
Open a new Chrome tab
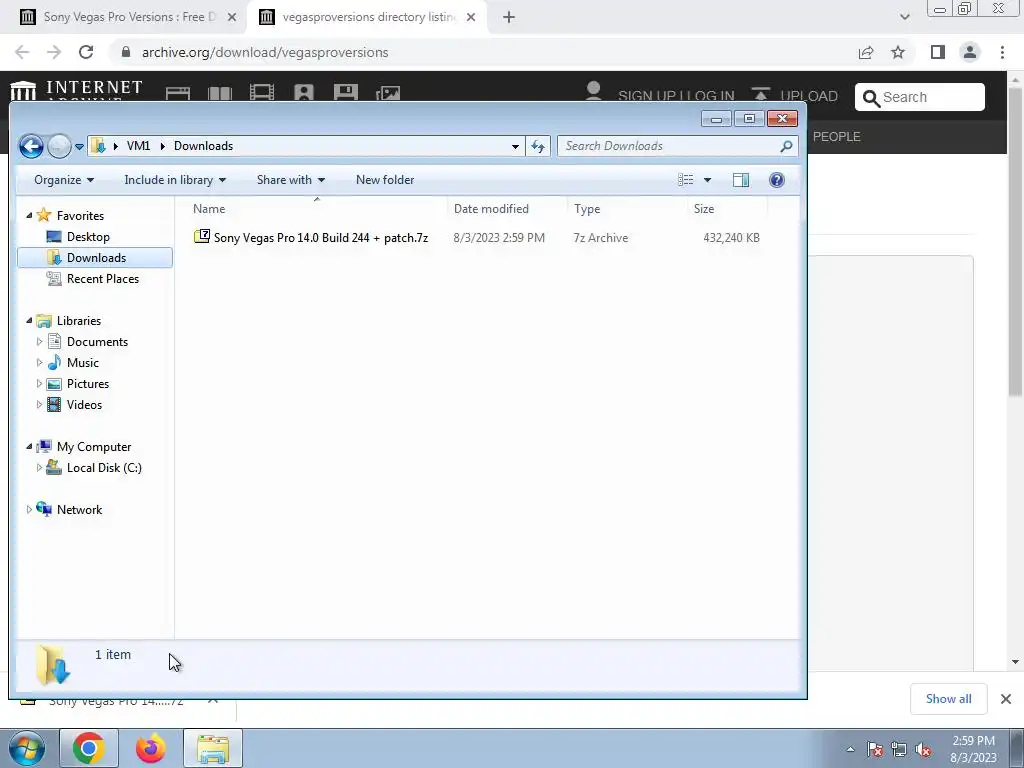(509, 18)
